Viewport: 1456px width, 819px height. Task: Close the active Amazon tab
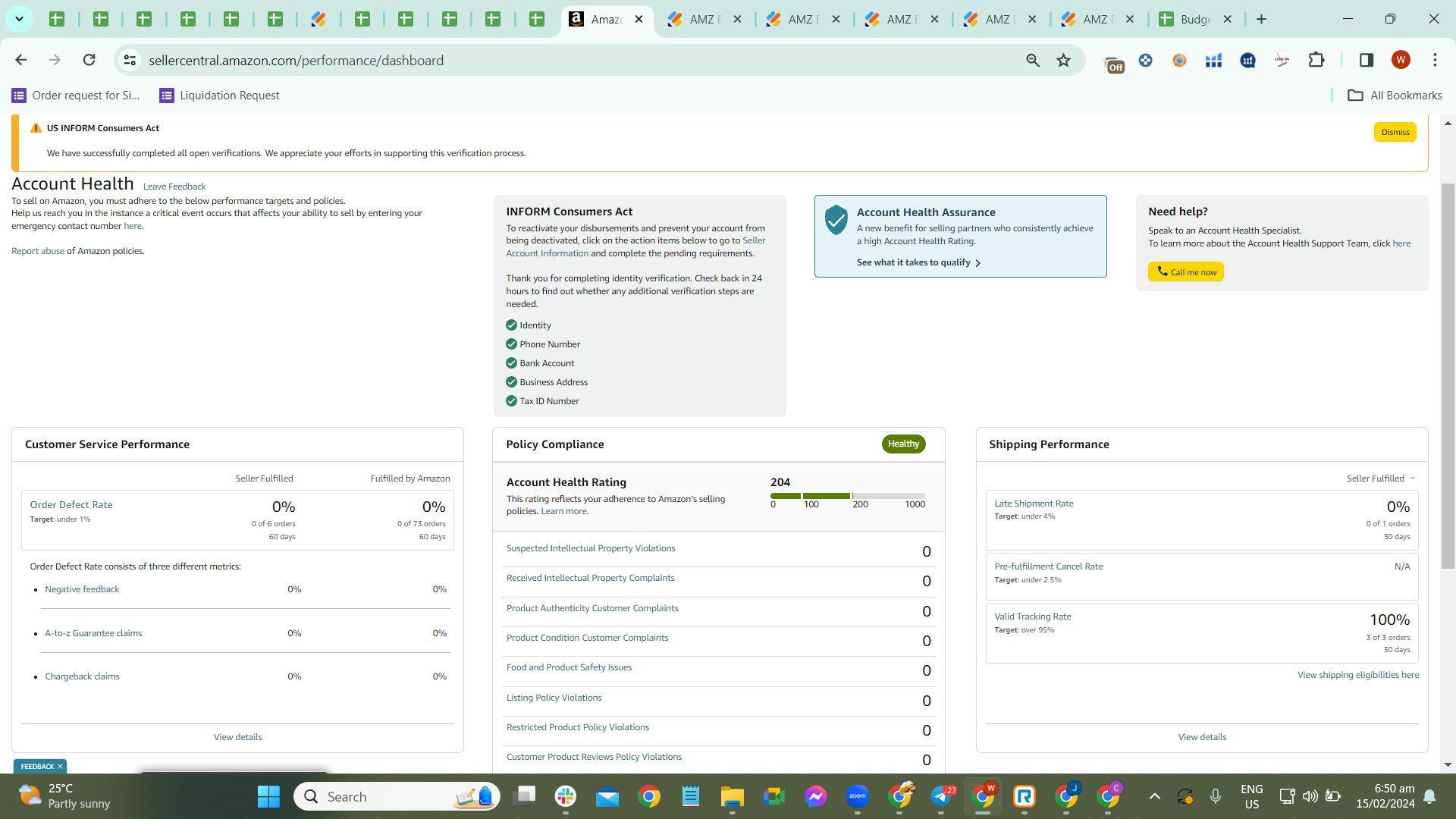click(x=639, y=19)
